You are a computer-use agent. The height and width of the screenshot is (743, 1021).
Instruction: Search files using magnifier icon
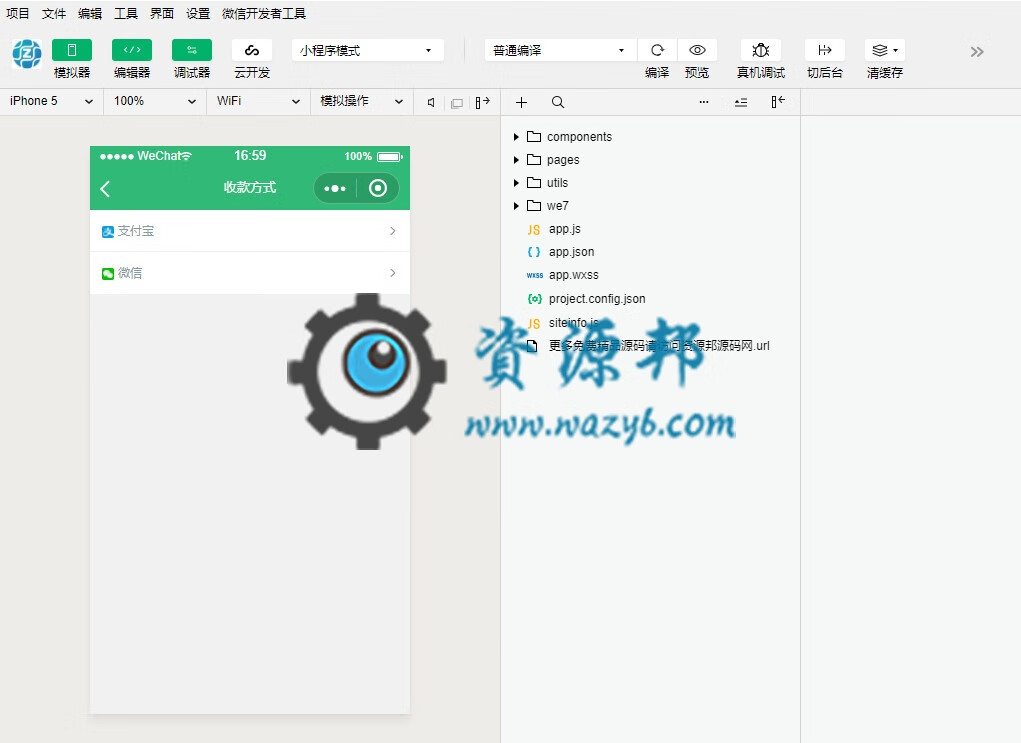558,102
